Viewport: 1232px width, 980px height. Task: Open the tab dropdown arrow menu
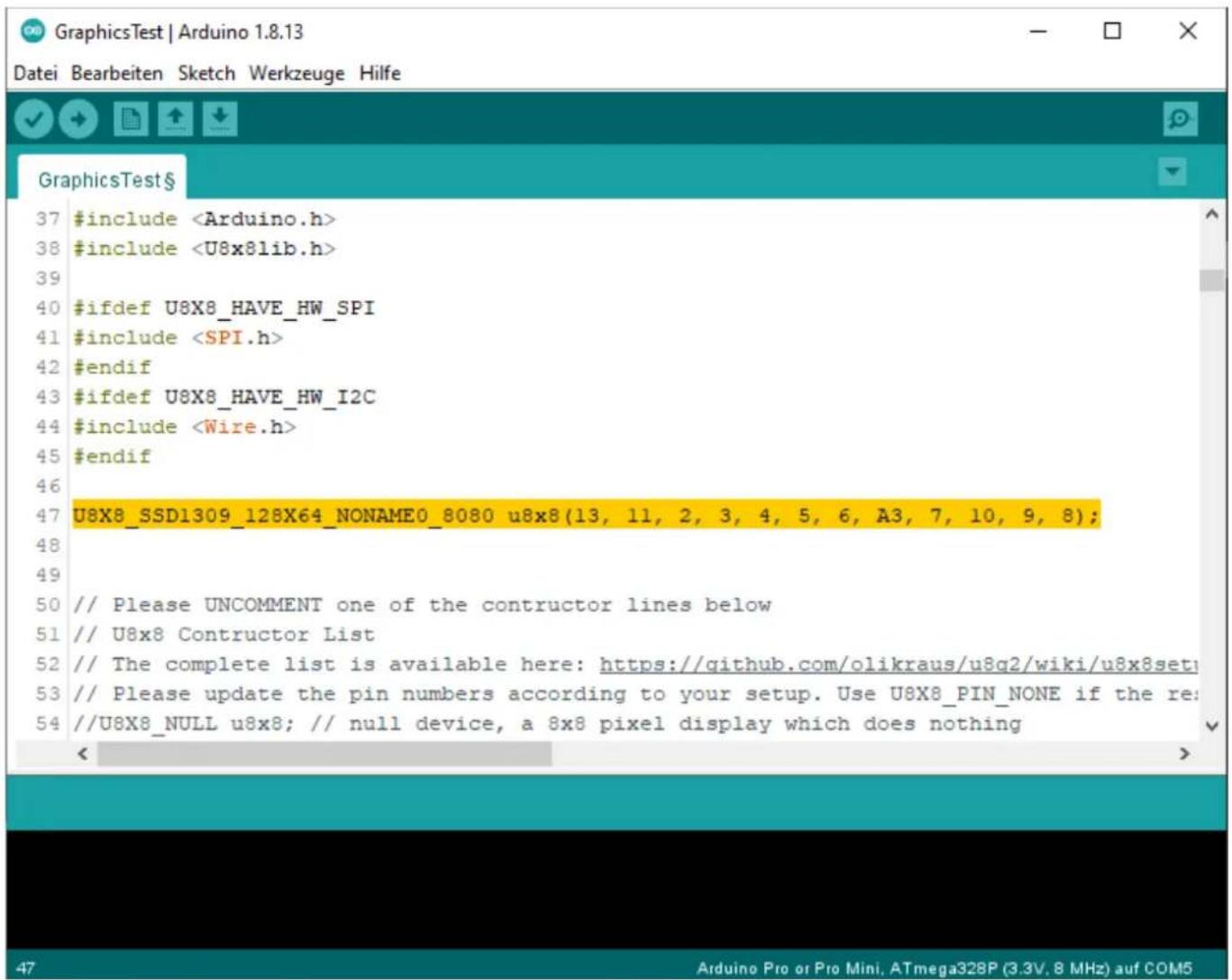coord(1172,171)
